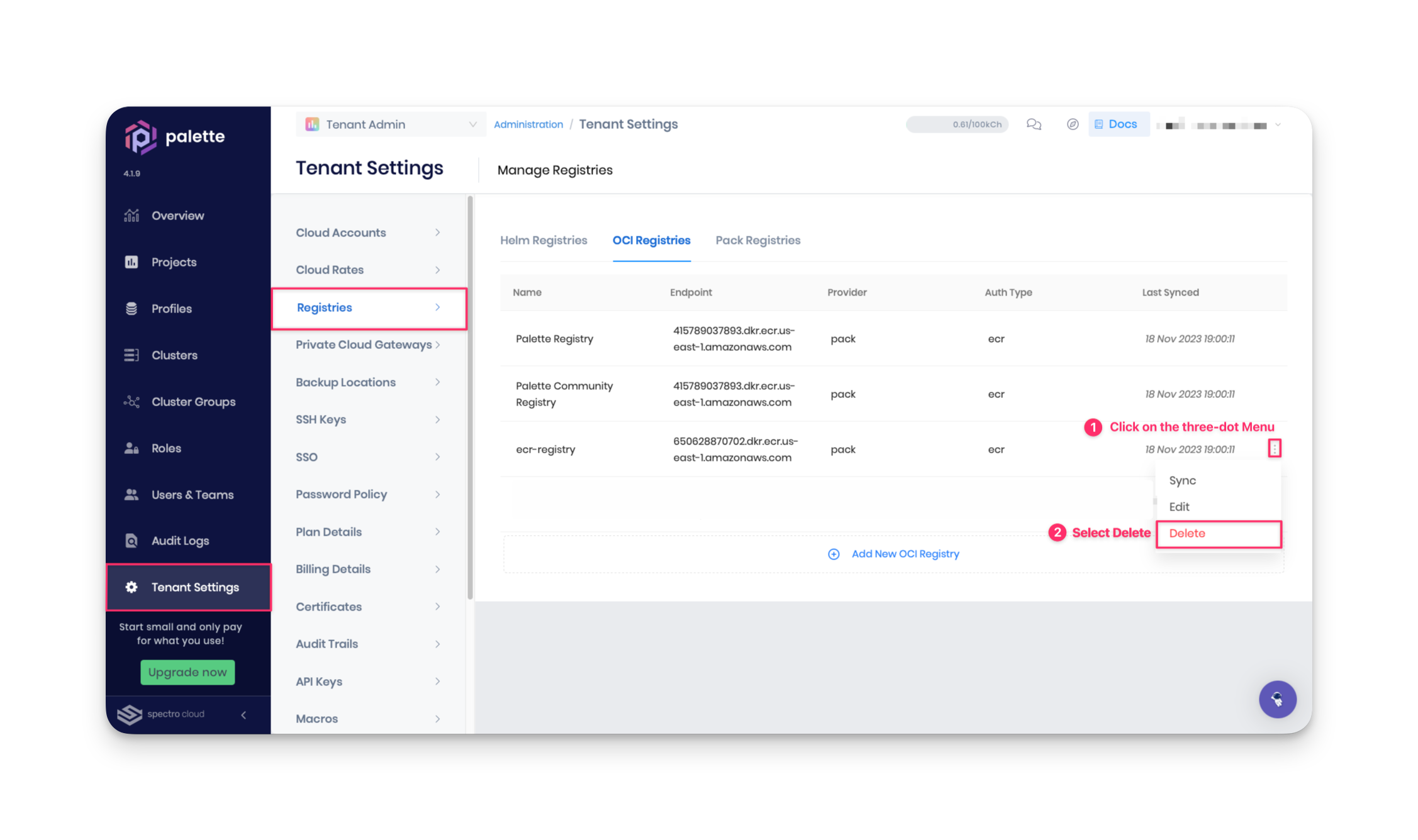The width and height of the screenshot is (1418, 840).
Task: Open Macros settings
Action: point(369,719)
